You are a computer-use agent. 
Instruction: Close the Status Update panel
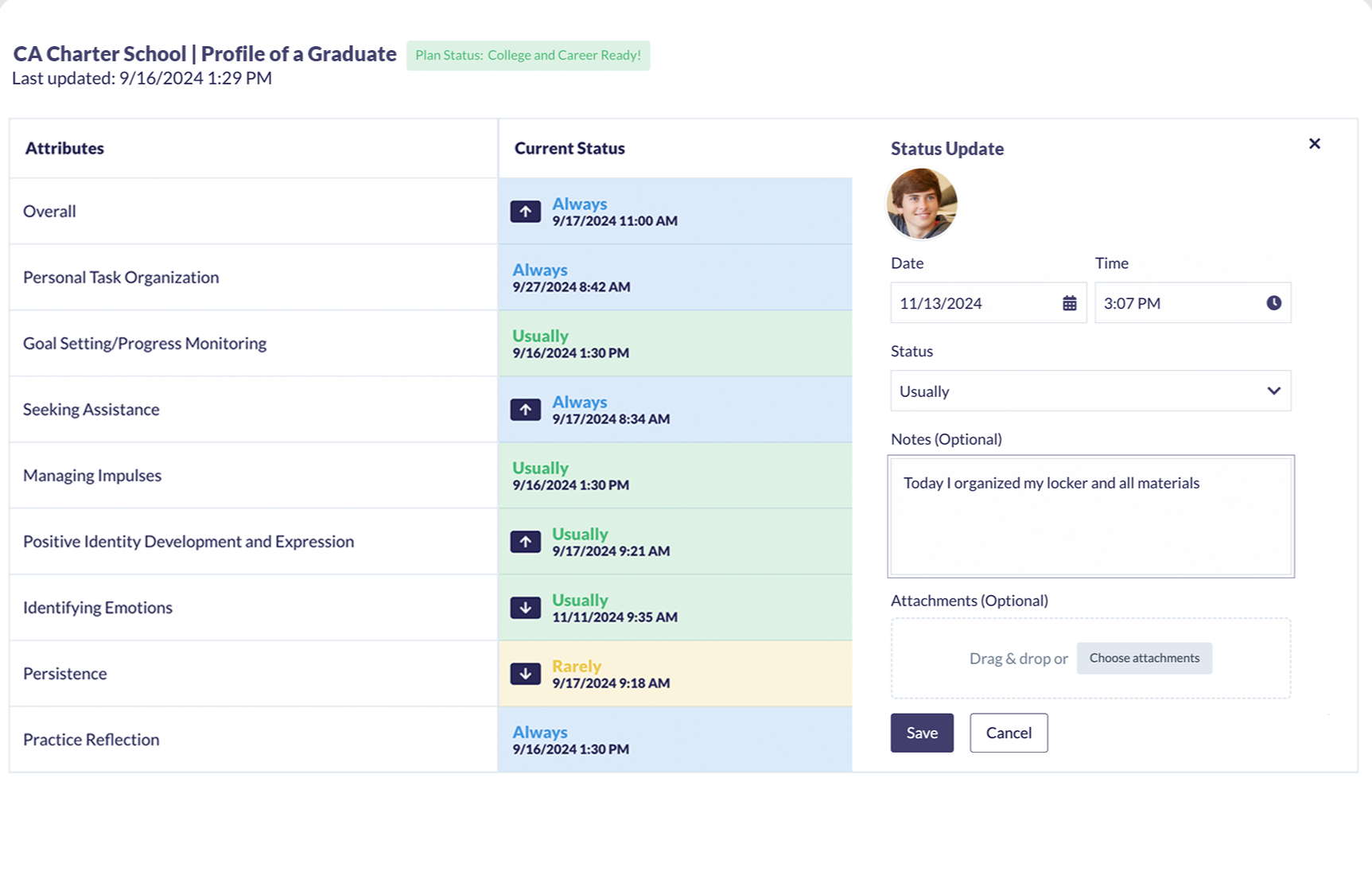(x=1314, y=144)
